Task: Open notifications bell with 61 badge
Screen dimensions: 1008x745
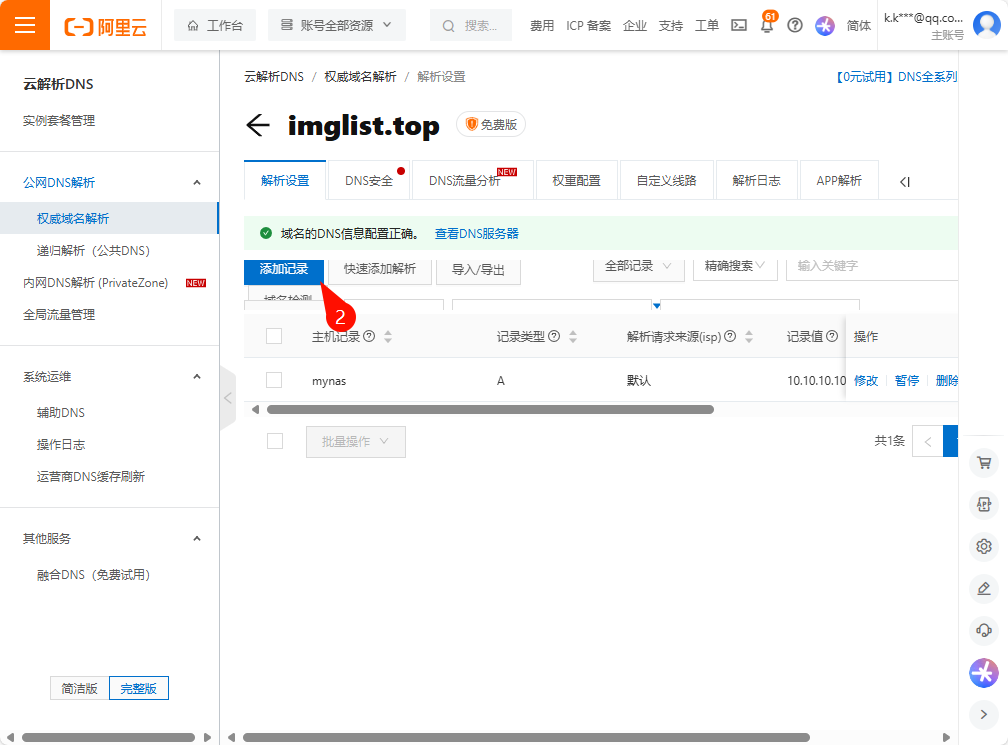Action: [767, 24]
